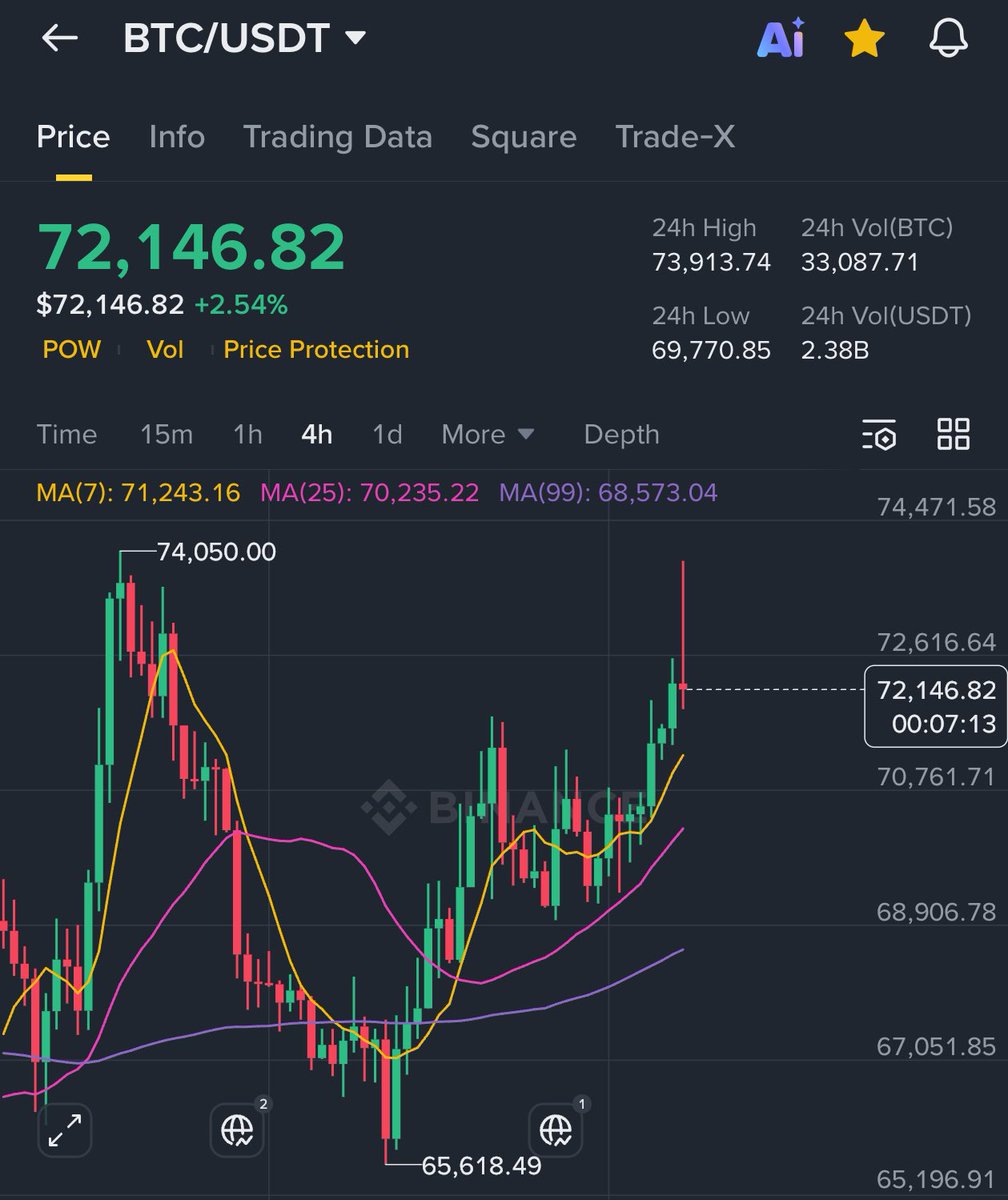Open notifications via the bell icon
Screen dimensions: 1008x1200
pos(948,38)
